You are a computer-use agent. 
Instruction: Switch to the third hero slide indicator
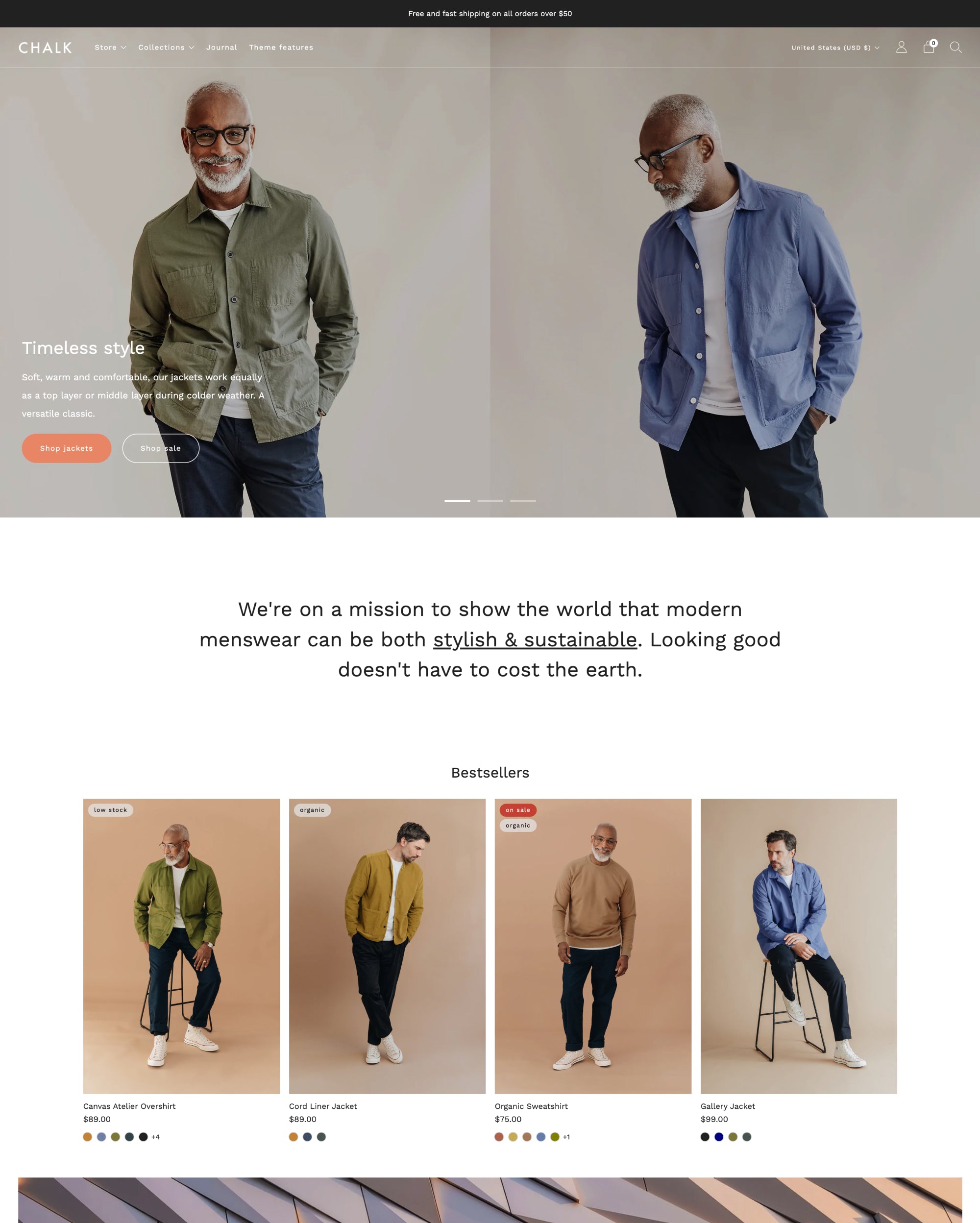(523, 500)
